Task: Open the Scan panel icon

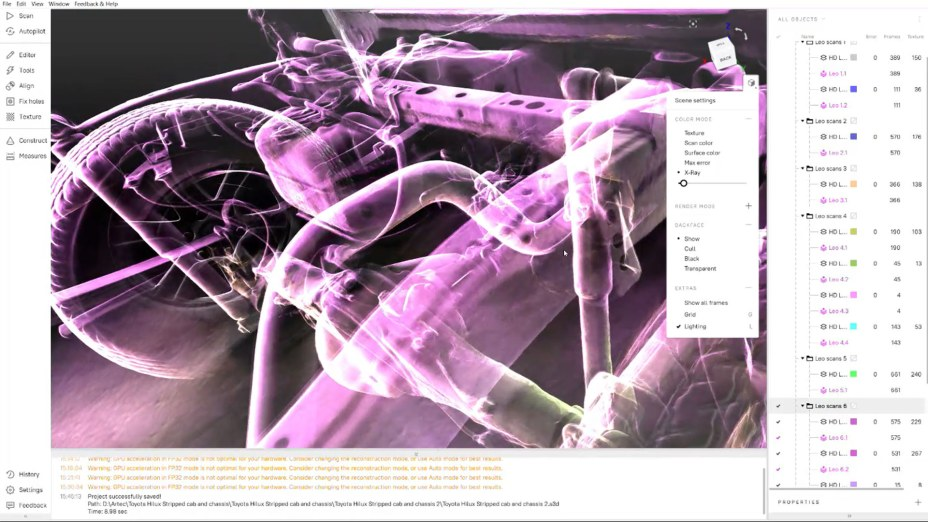Action: 9,16
